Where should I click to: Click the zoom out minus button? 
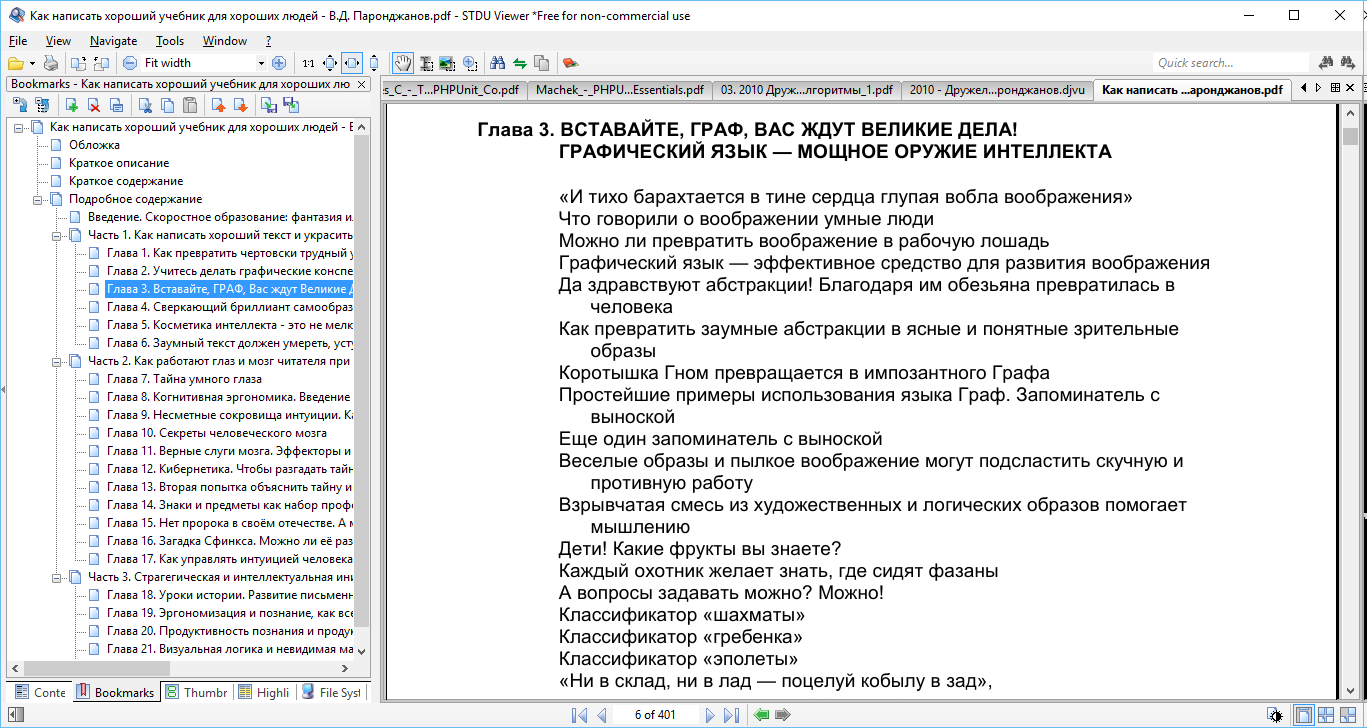coord(130,63)
